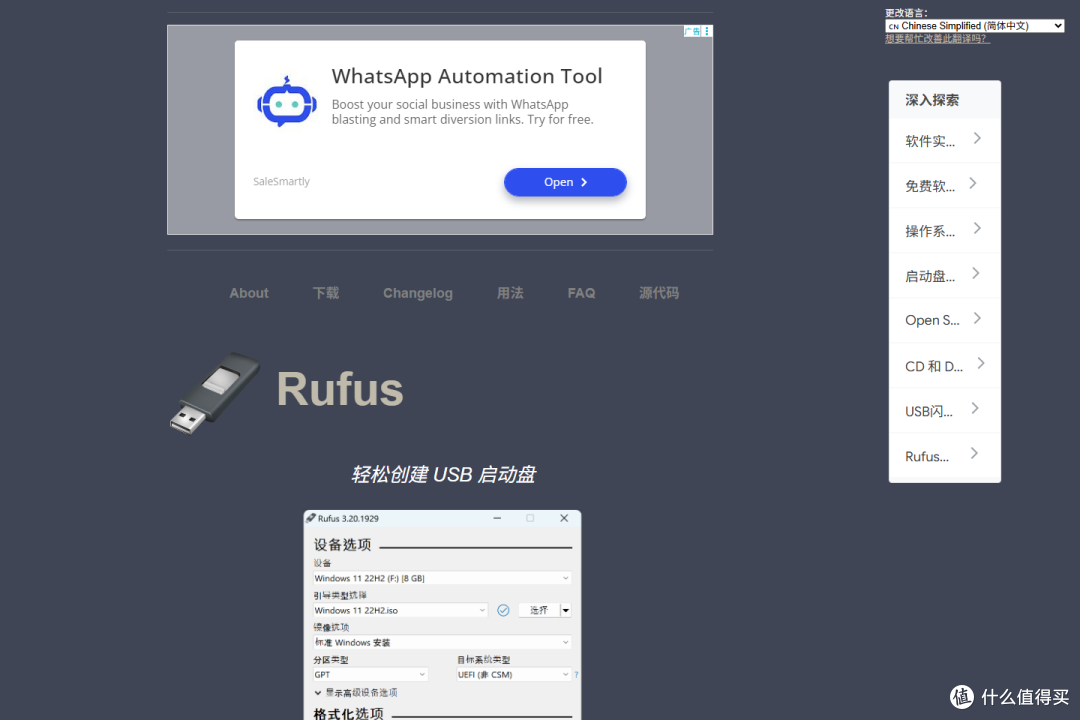This screenshot has height=720, width=1080.
Task: Open the FAQ navigation tab
Action: tap(581, 293)
